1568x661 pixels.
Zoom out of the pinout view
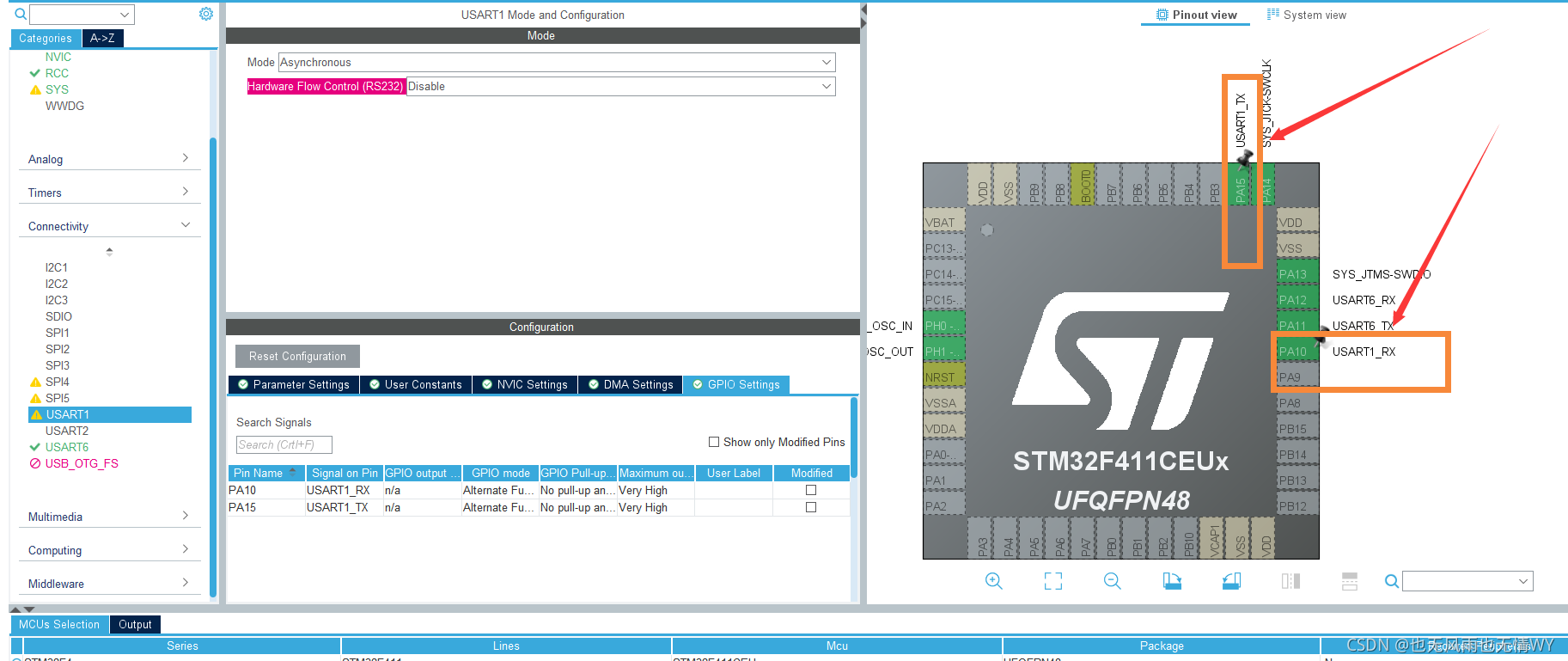point(1113,581)
